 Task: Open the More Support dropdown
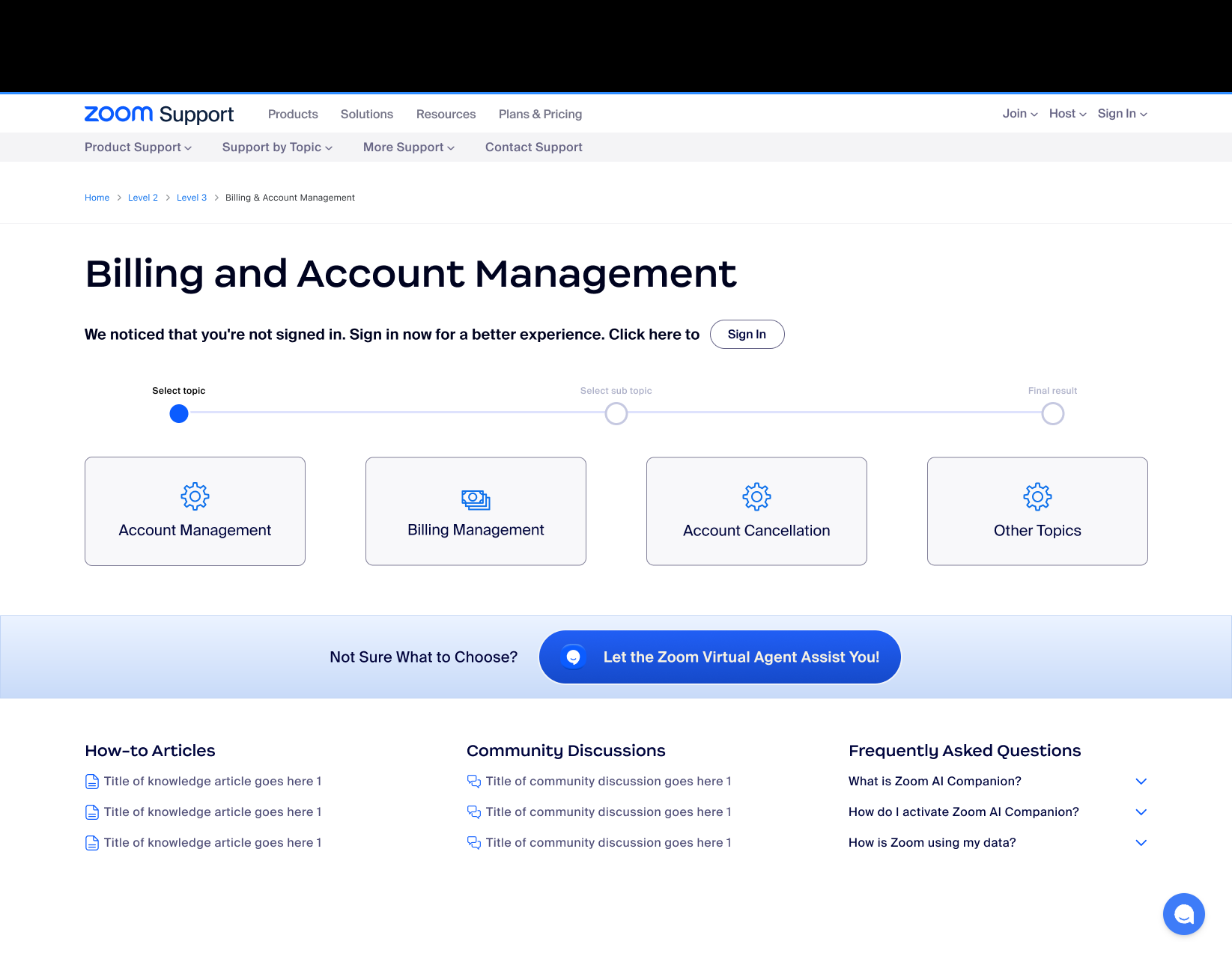coord(409,147)
